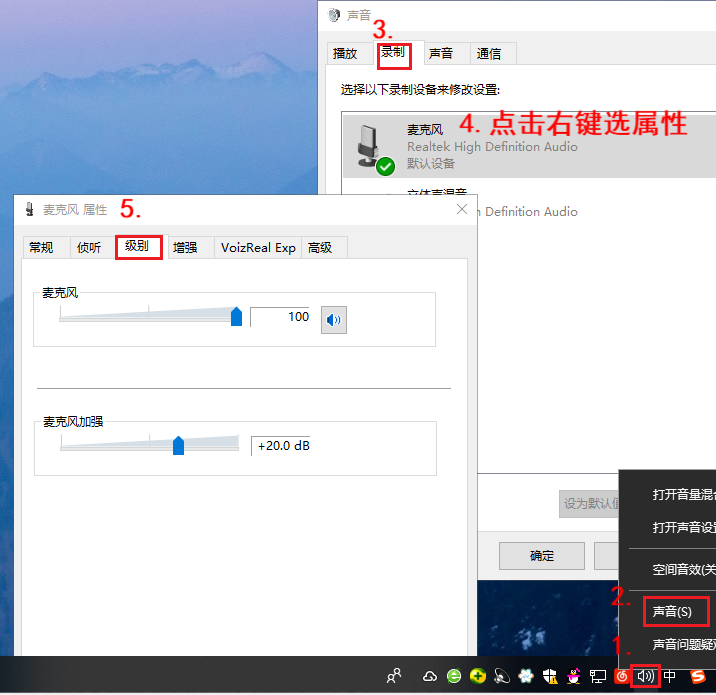Image resolution: width=716 pixels, height=695 pixels.
Task: Click the network computer tray icon
Action: (598, 676)
